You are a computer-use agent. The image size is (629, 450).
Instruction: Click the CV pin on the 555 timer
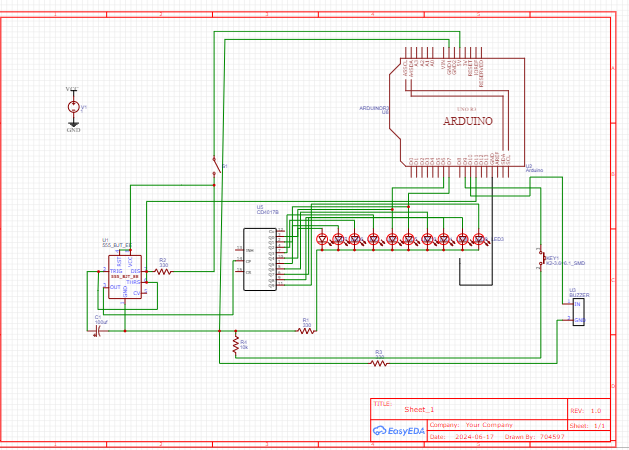pyautogui.click(x=136, y=293)
